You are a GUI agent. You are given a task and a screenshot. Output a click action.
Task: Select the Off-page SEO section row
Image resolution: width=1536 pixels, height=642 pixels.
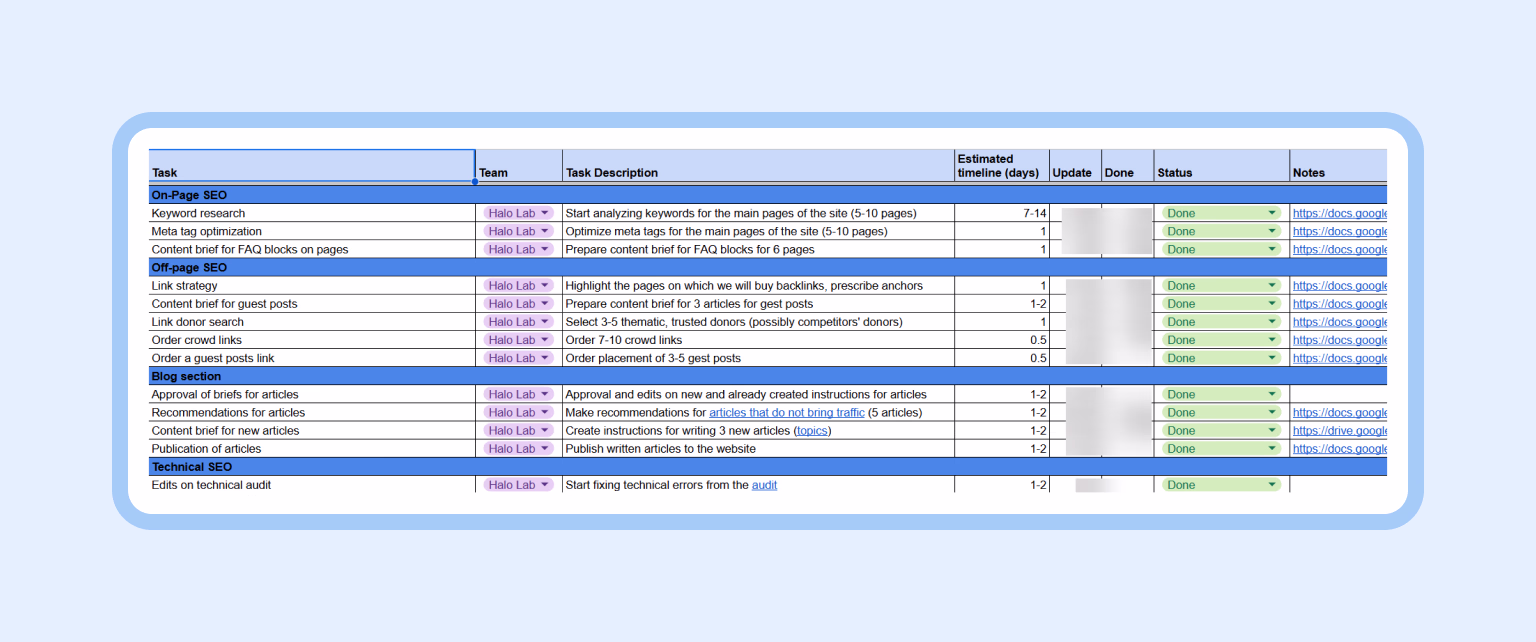768,268
